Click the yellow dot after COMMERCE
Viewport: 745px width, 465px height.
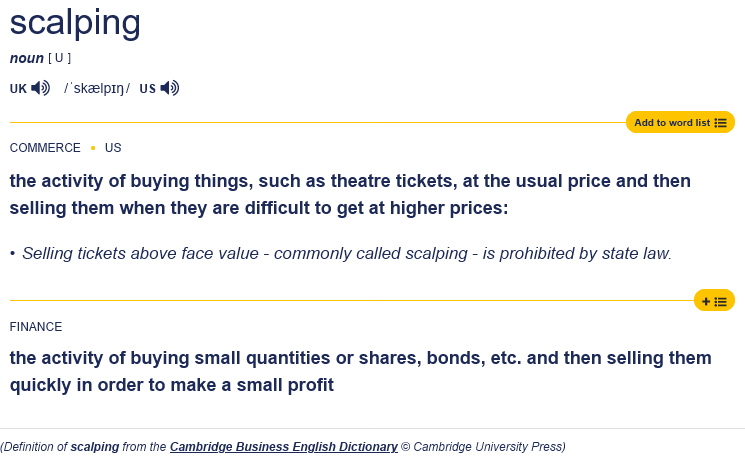pos(93,148)
